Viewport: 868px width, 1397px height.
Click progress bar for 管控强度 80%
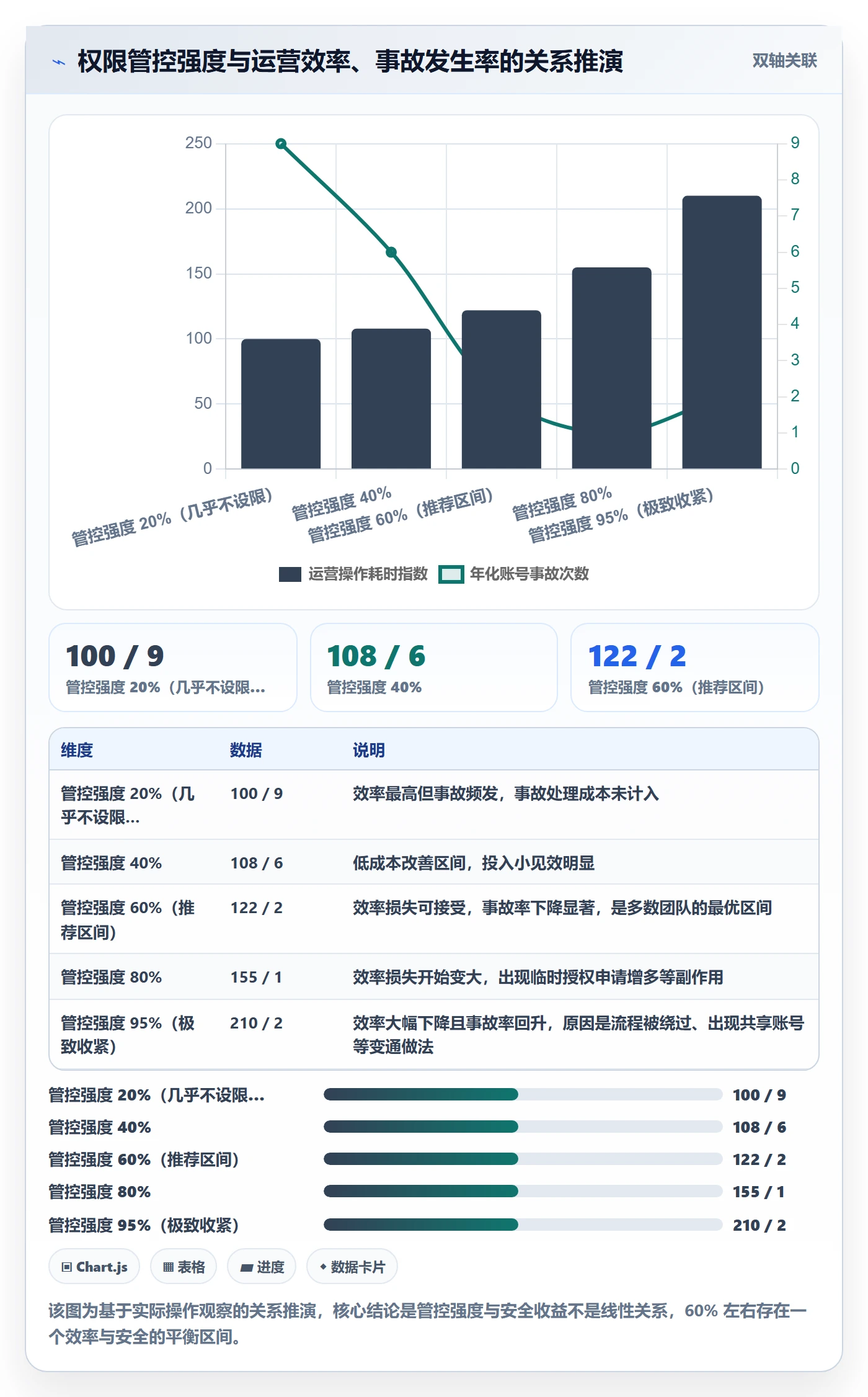tap(523, 1191)
